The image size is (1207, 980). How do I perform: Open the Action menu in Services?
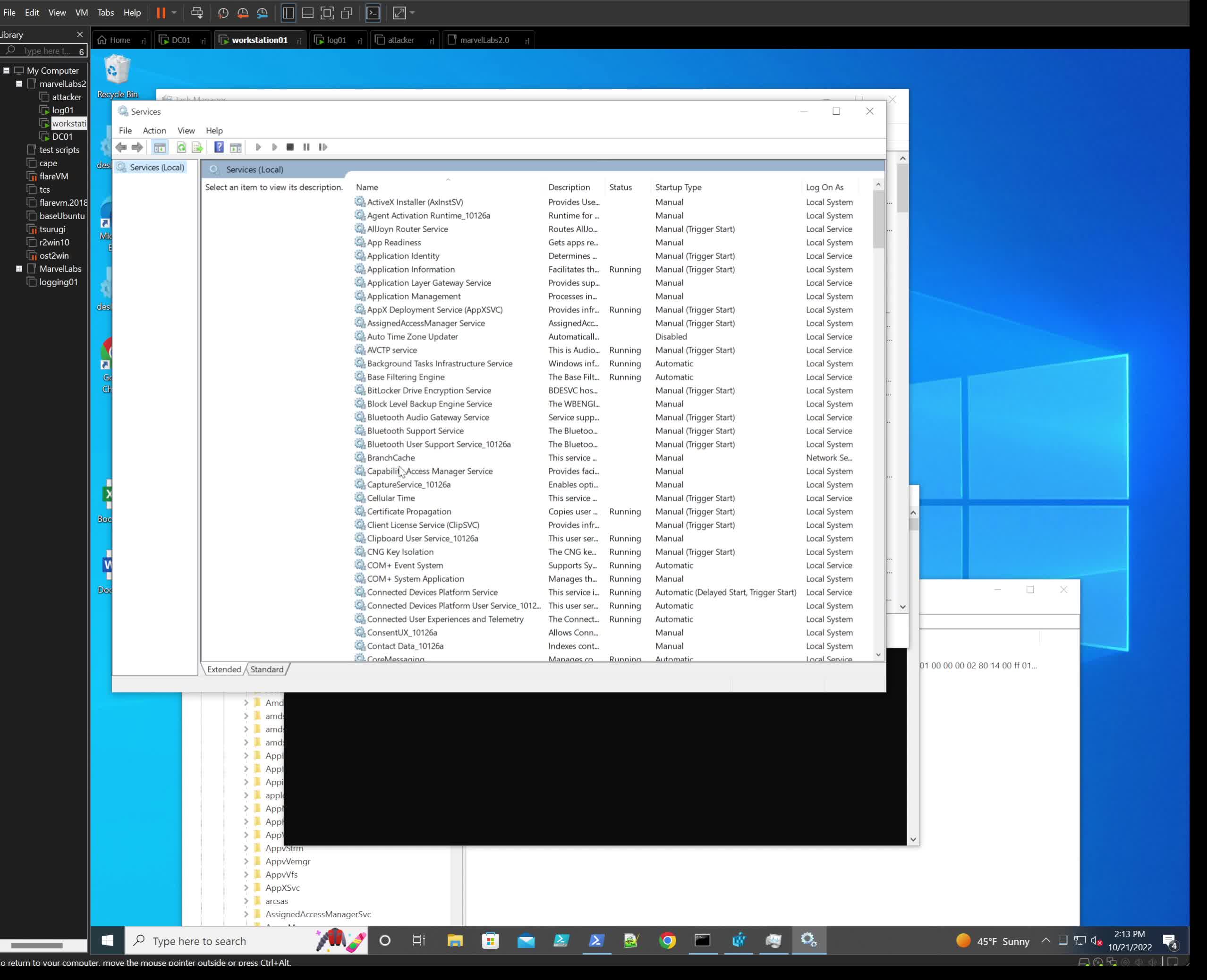154,130
